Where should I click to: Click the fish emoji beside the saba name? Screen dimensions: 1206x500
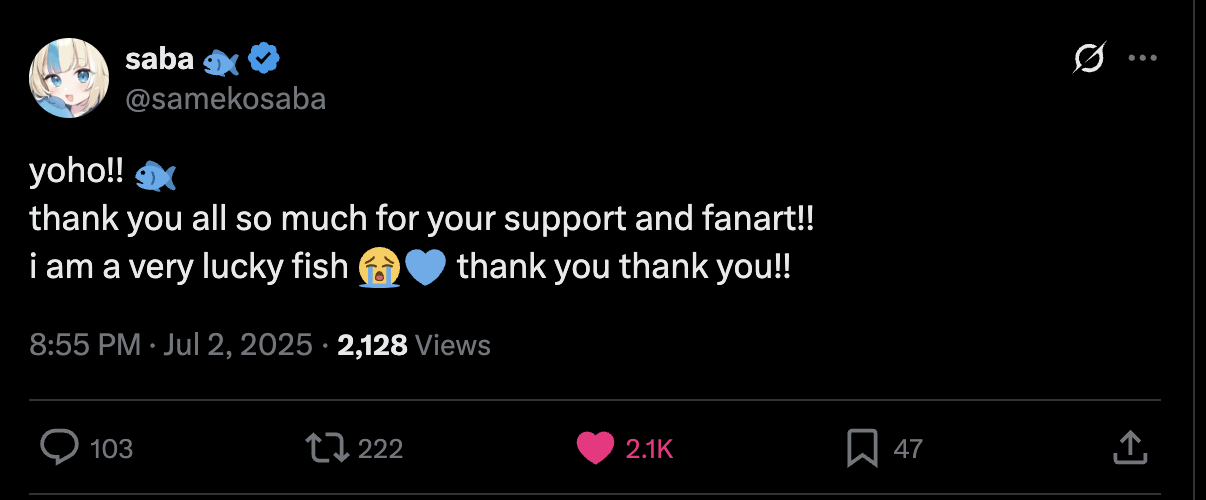221,62
